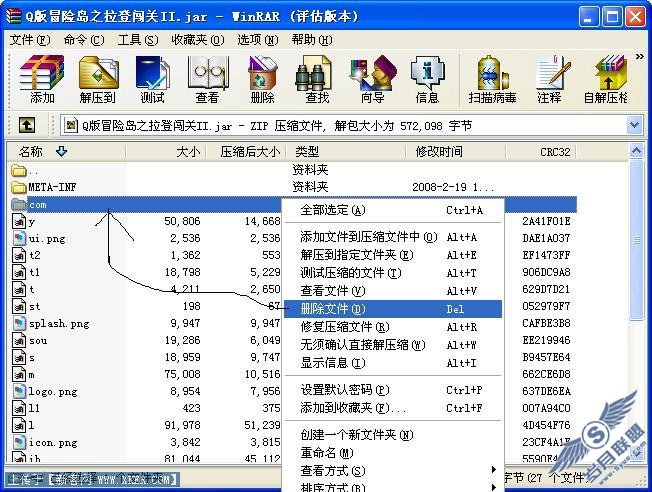Click the 测试 (Test) toolbar icon

tap(152, 79)
